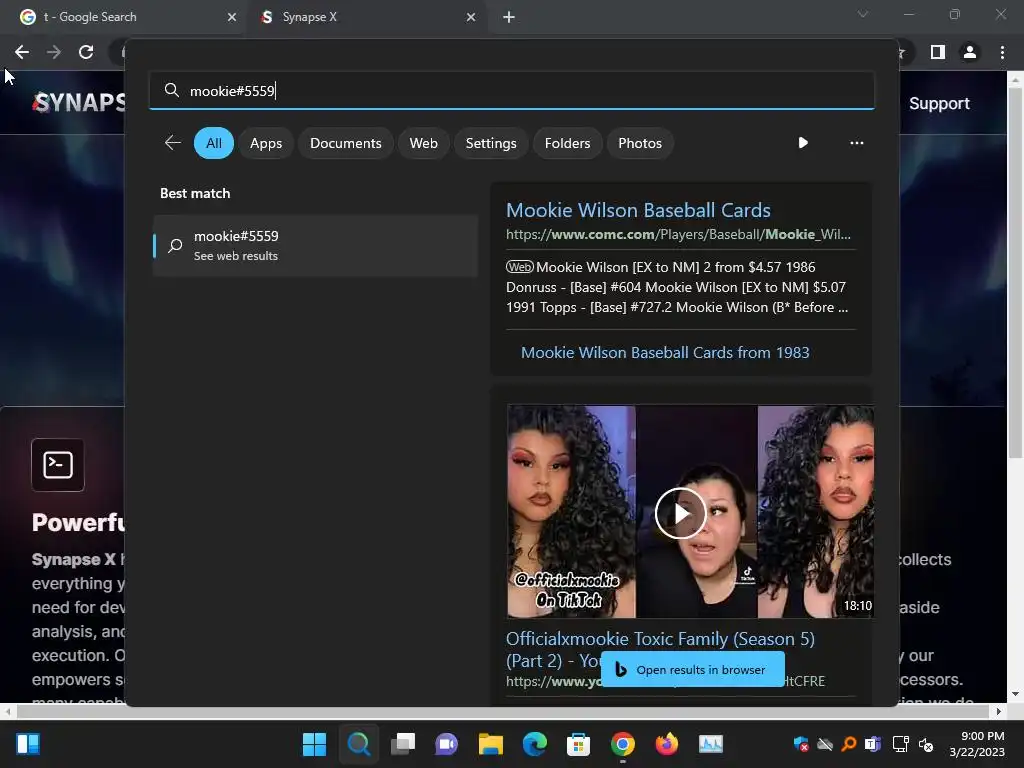Image resolution: width=1024 pixels, height=768 pixels.
Task: Open the performance monitor app in taskbar
Action: coord(711,744)
